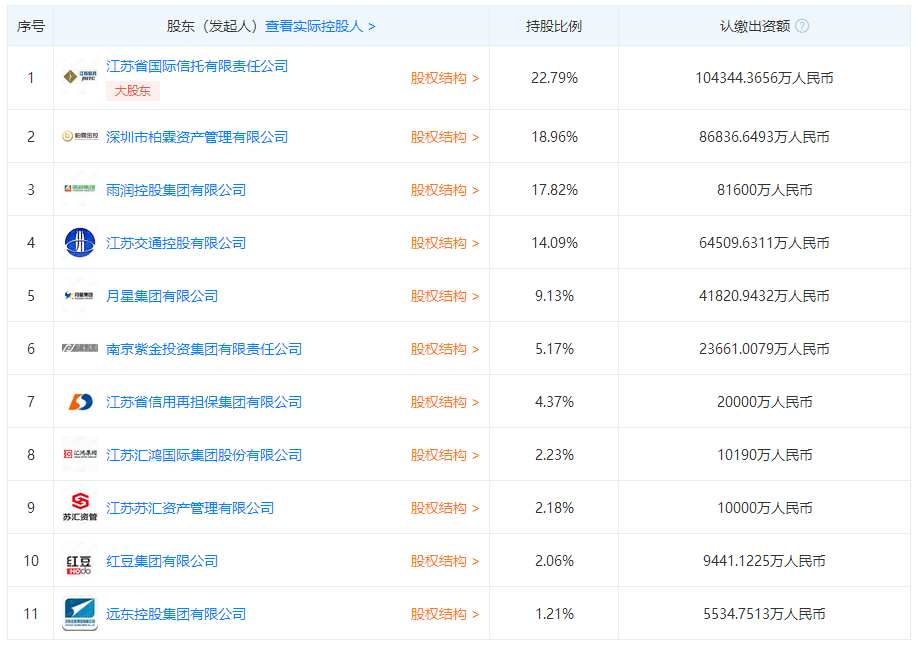Expand 股权结构 for 南京紫金投资集团 row

445,349
